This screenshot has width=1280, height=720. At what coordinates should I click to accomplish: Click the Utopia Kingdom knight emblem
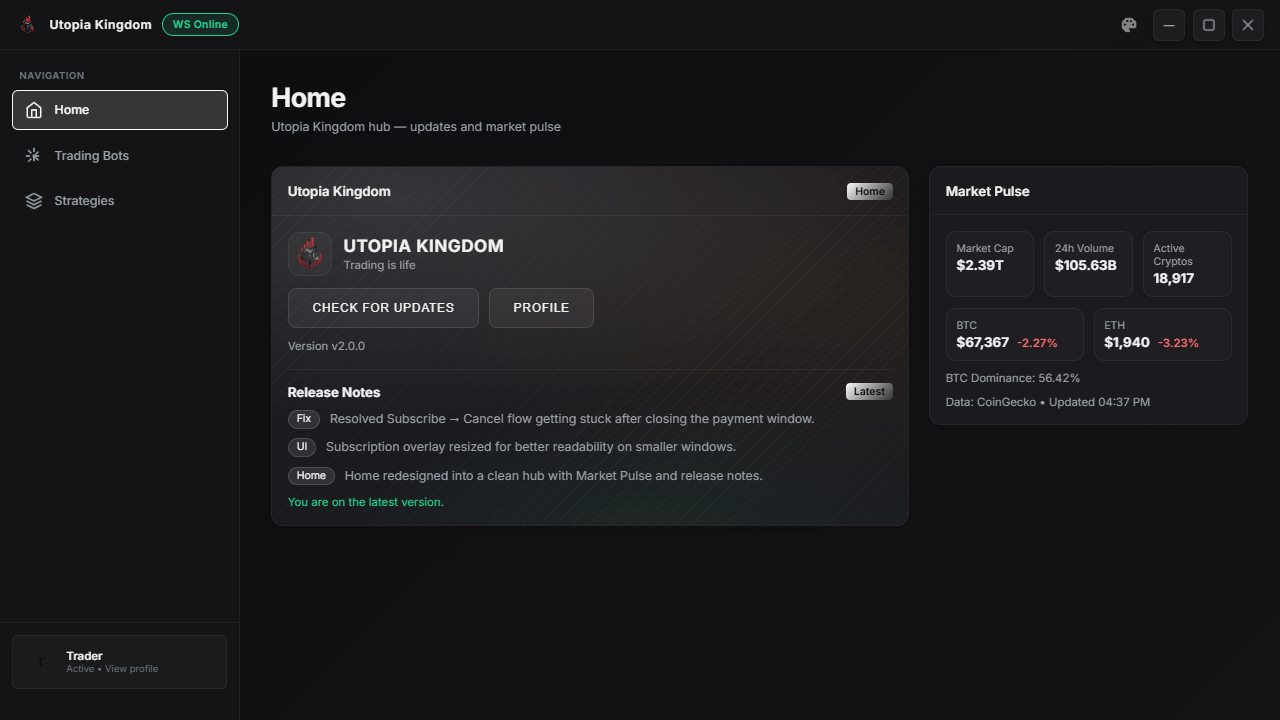click(x=310, y=254)
